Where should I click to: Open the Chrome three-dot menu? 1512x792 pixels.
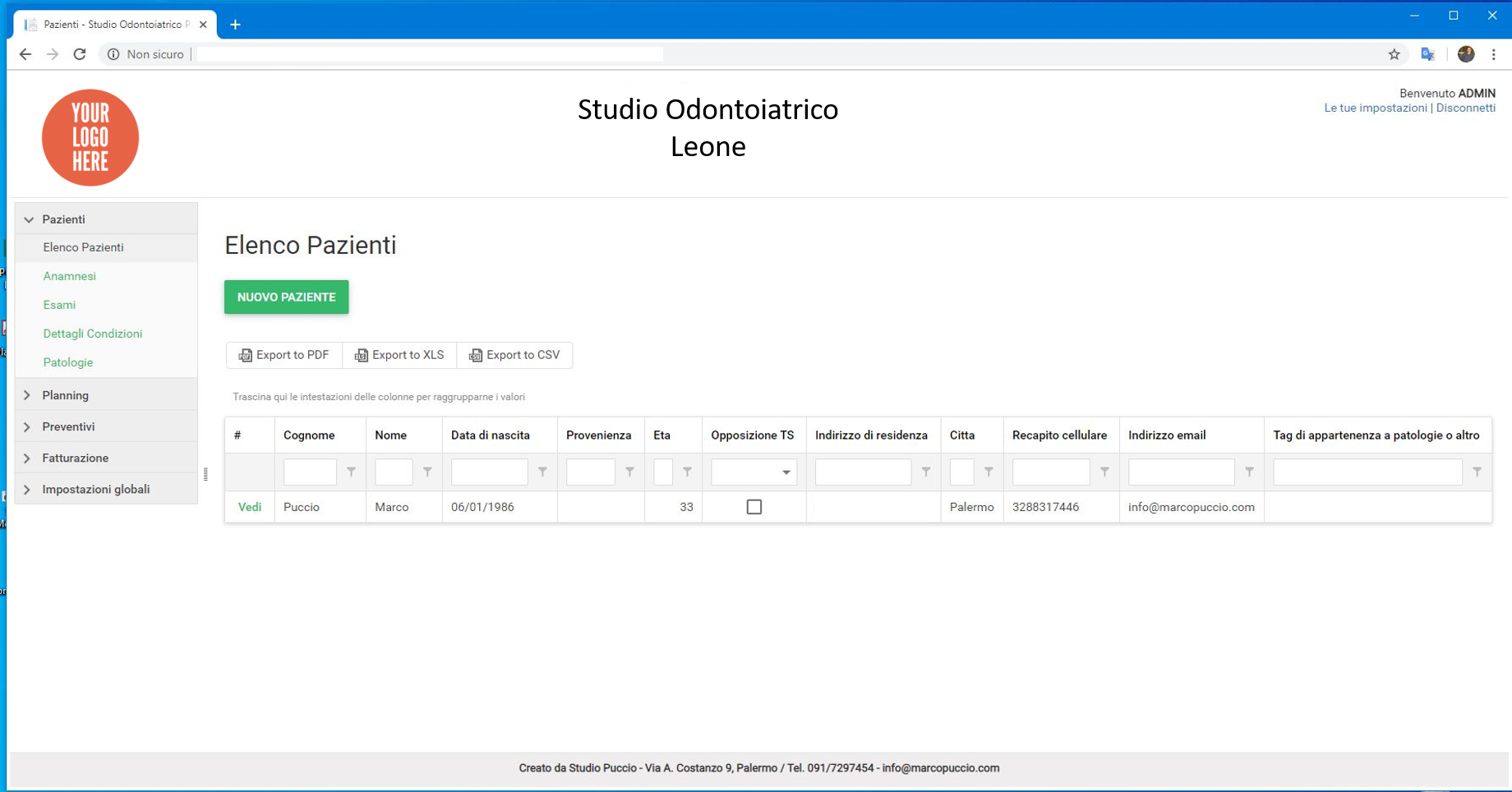tap(1494, 54)
